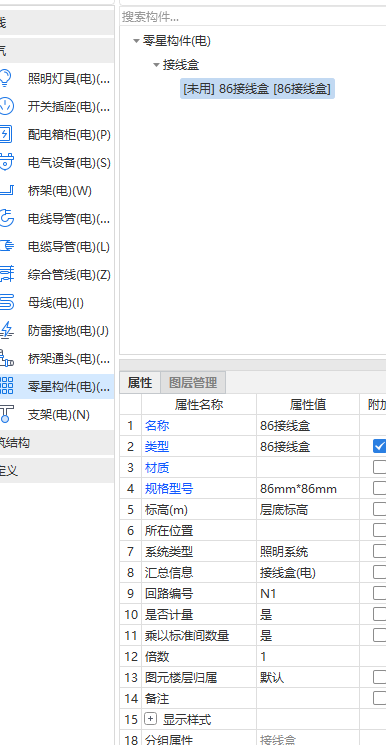Select the 配电箱柜(电)(P) icon
Viewport: 386px width, 745px height.
pyautogui.click(x=5, y=134)
